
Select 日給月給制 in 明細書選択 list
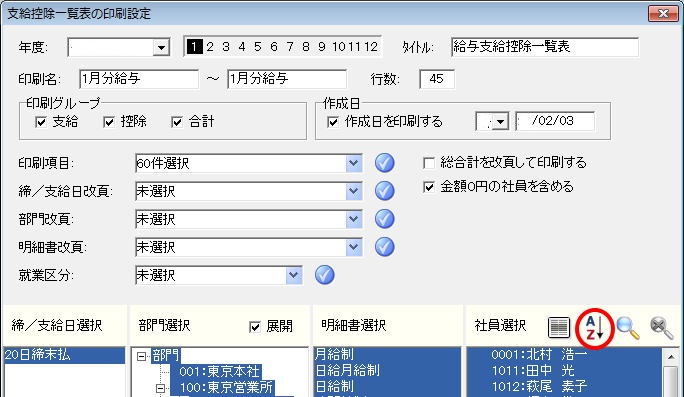click(x=387, y=371)
